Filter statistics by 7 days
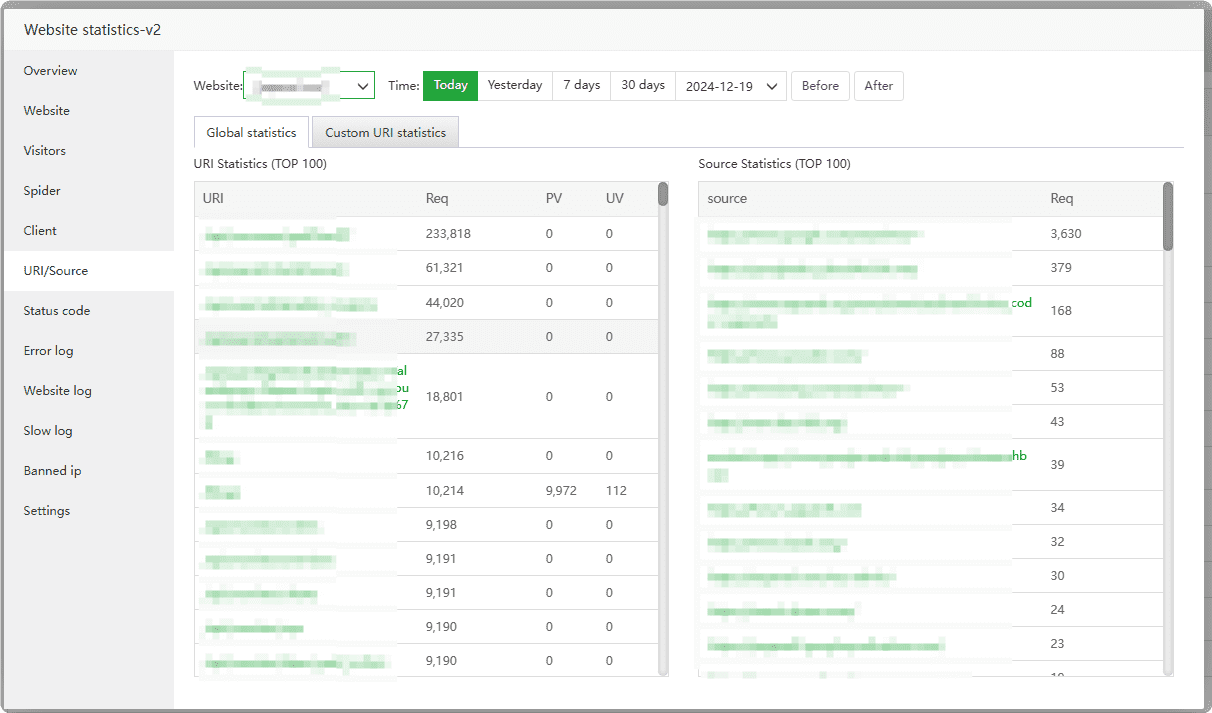Image resolution: width=1212 pixels, height=713 pixels. 581,86
